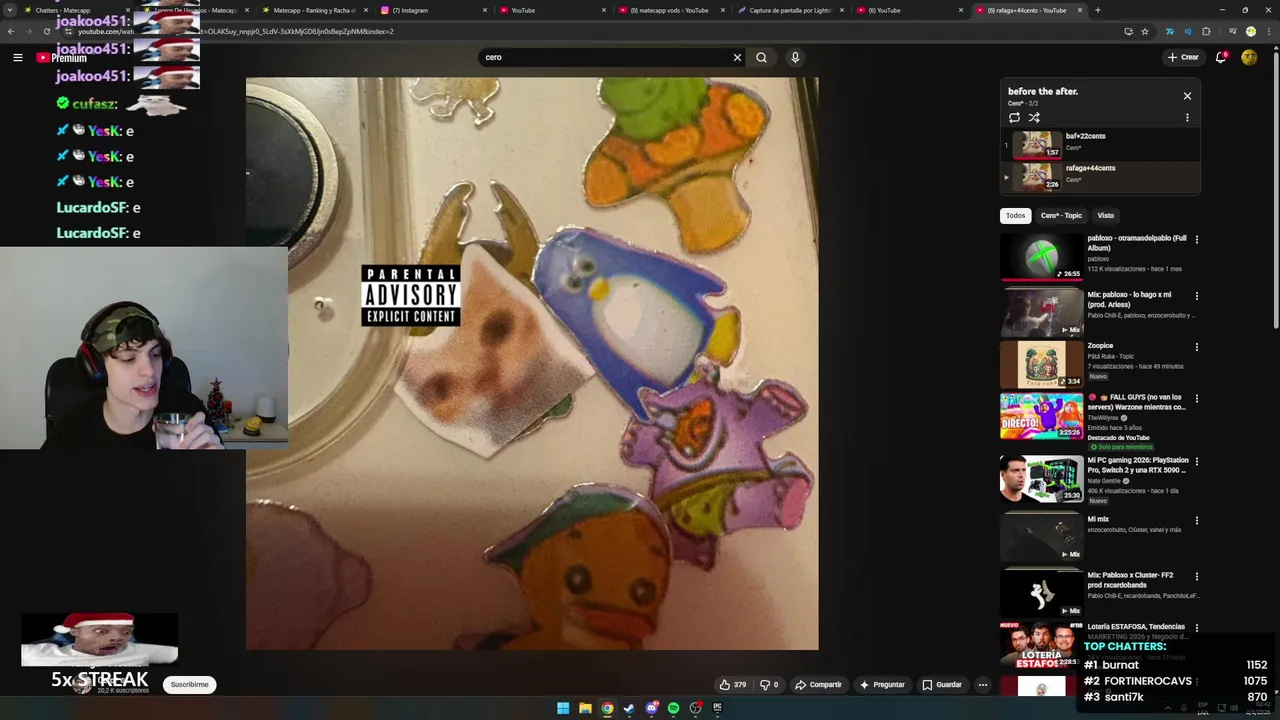This screenshot has height=720, width=1280.
Task: Open the Windows Start menu
Action: point(563,708)
